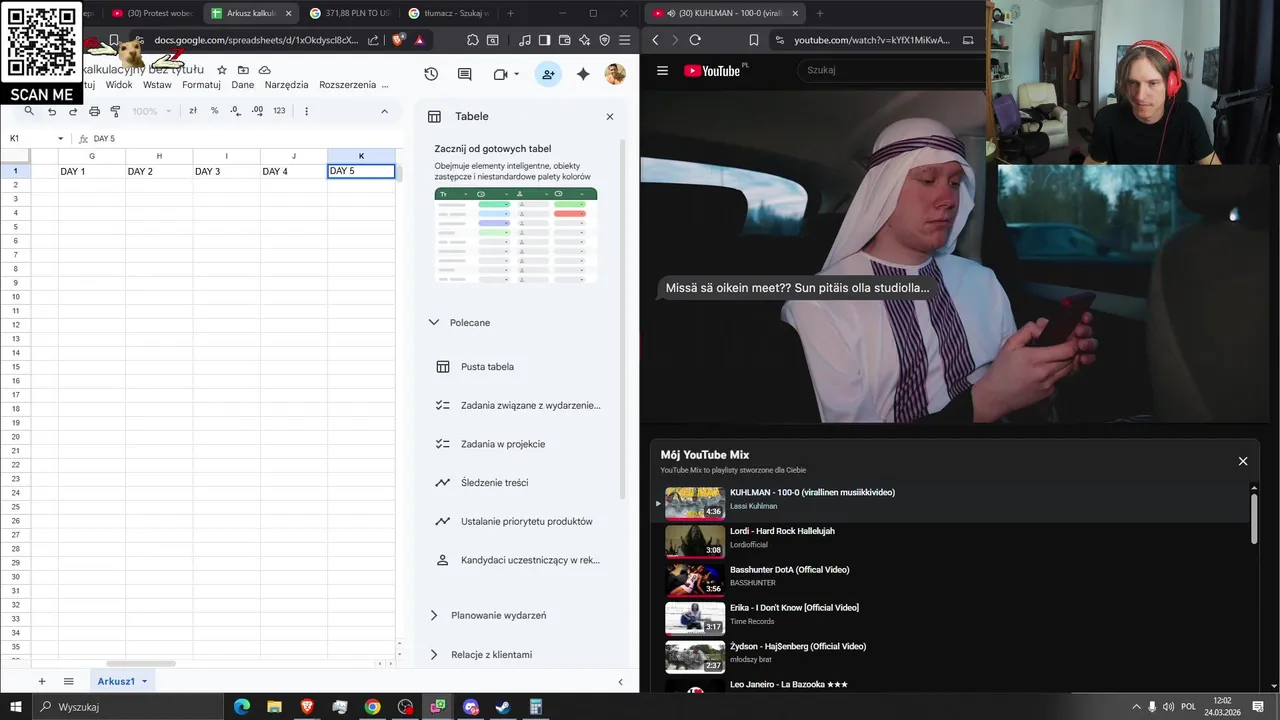Redo the action in Sheets toolbar
Image resolution: width=1280 pixels, height=720 pixels.
coord(73,111)
